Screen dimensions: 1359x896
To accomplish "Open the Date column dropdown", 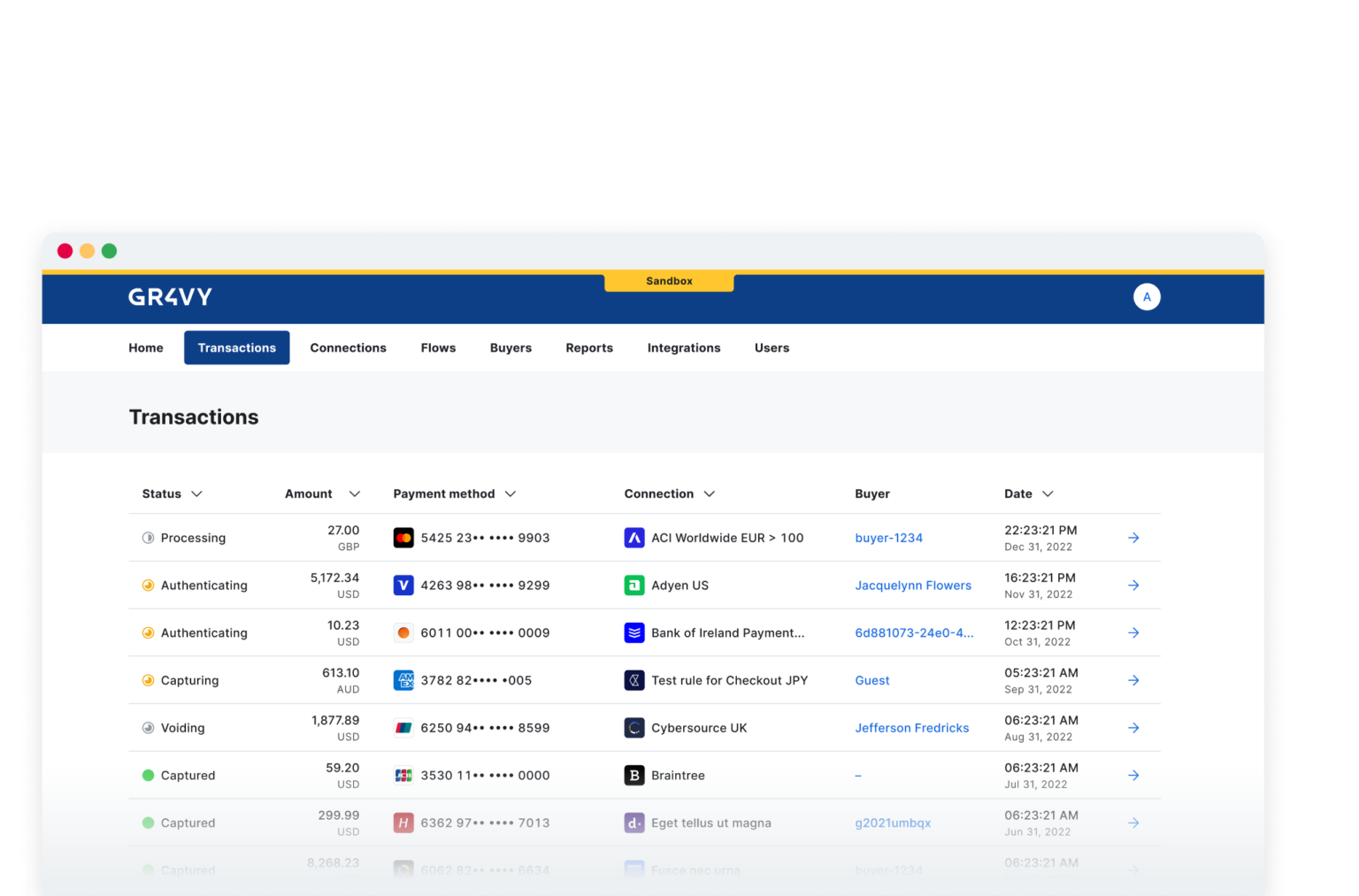I will (1048, 494).
